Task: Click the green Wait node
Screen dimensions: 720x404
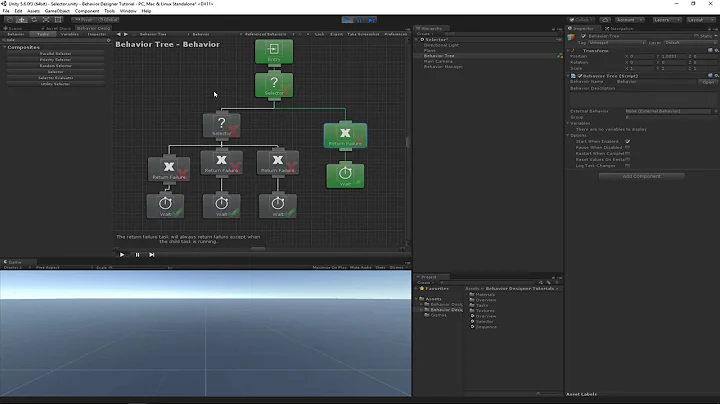Action: [x=345, y=176]
